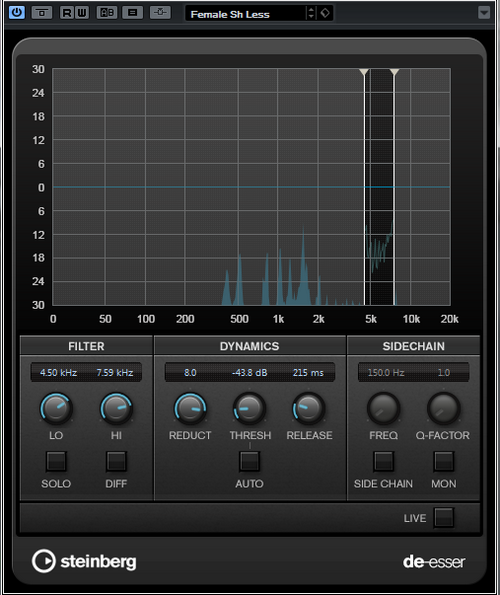Click the de-esser plugin name label
Screen dimensions: 500x595
pyautogui.click(x=434, y=562)
